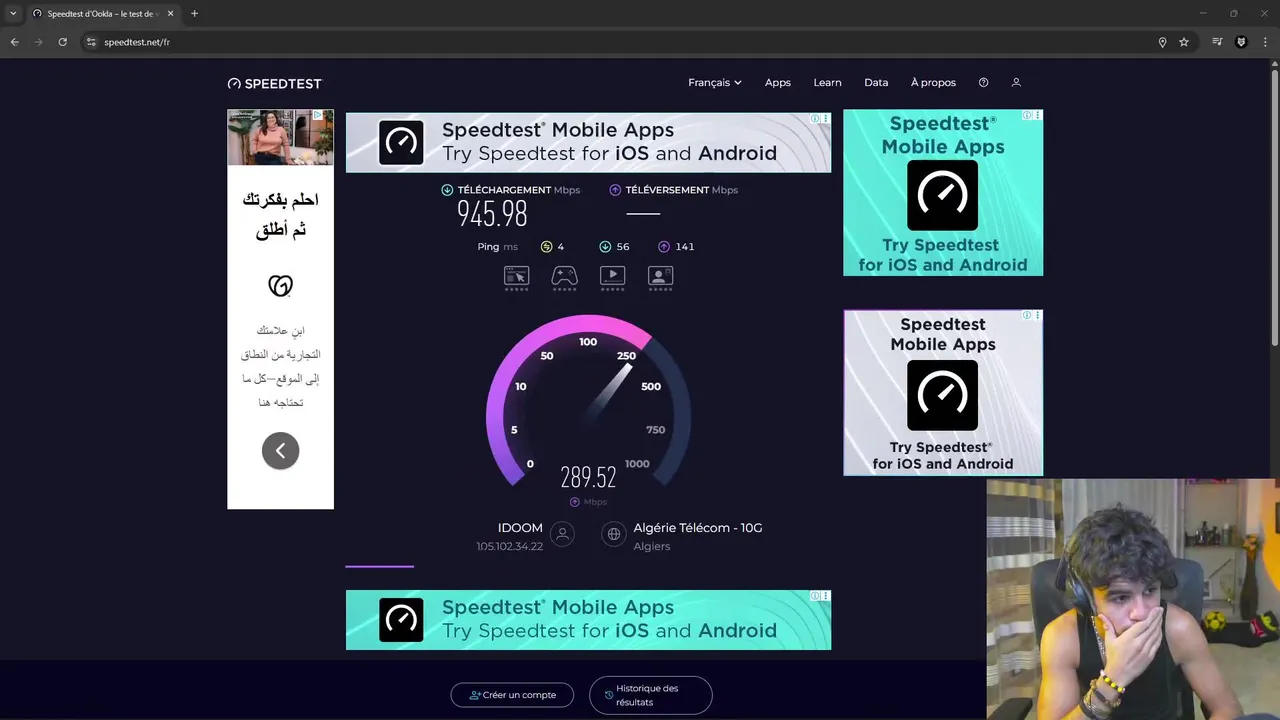Click the video streaming quality icon
Screen dimensions: 1280x720
pyautogui.click(x=612, y=277)
